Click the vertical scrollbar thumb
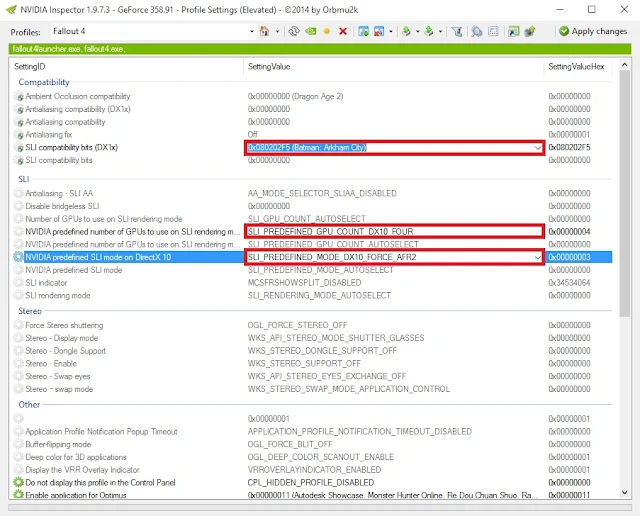The image size is (640, 516). pyautogui.click(x=624, y=194)
